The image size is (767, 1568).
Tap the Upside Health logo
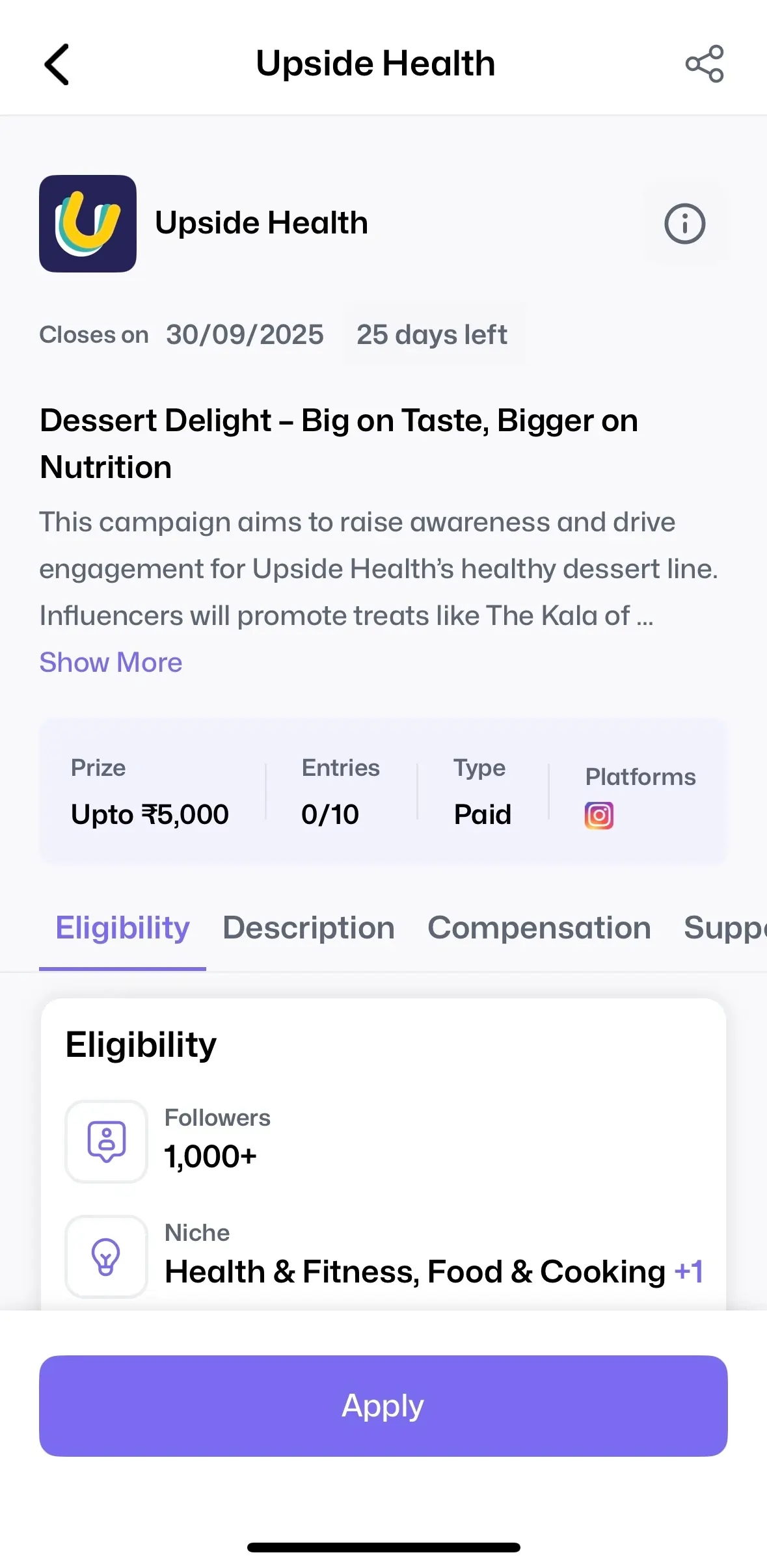click(x=88, y=224)
